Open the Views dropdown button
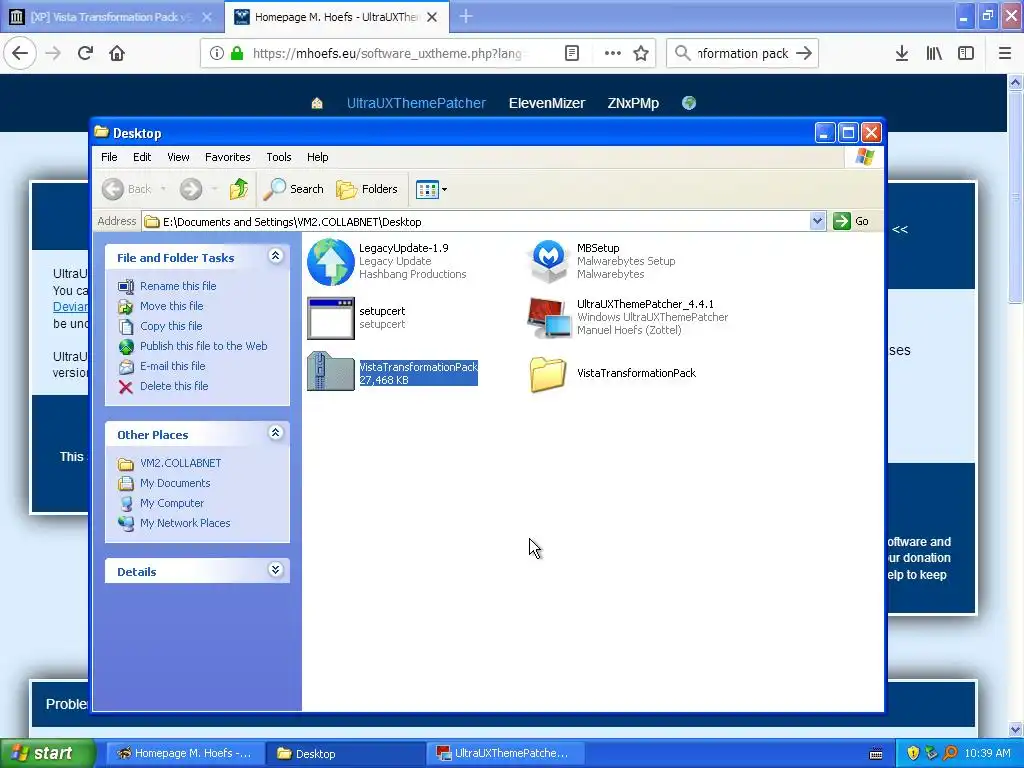The image size is (1024, 768). (x=431, y=189)
